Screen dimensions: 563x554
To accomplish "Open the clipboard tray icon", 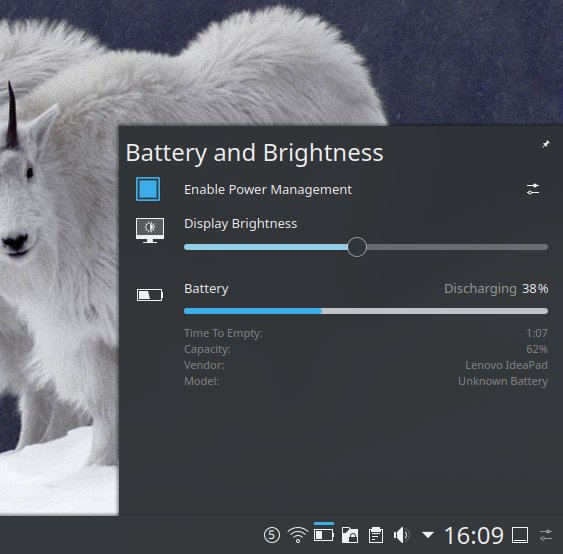I will [x=376, y=535].
